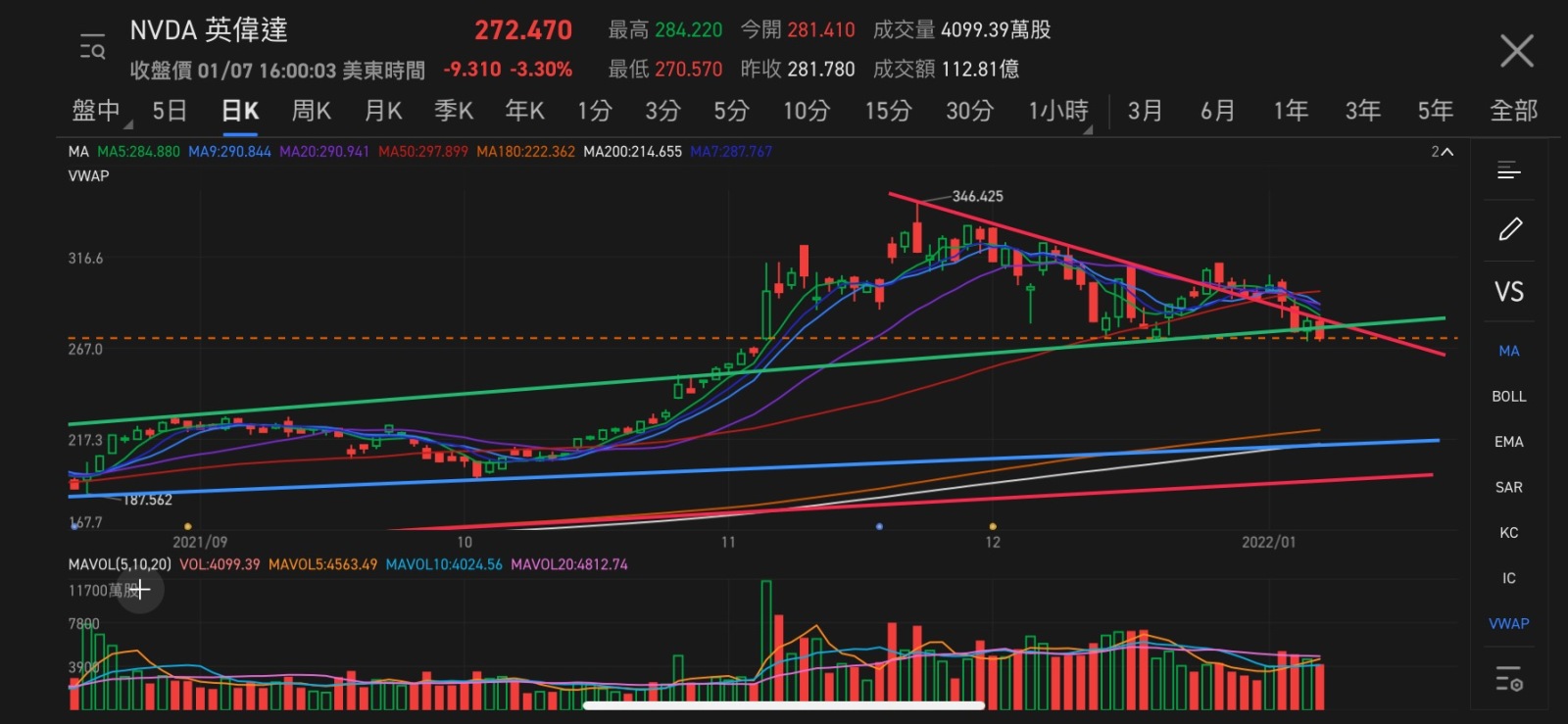Click the blue event dot between 11 and 12
Image resolution: width=1568 pixels, height=724 pixels.
pos(879,527)
